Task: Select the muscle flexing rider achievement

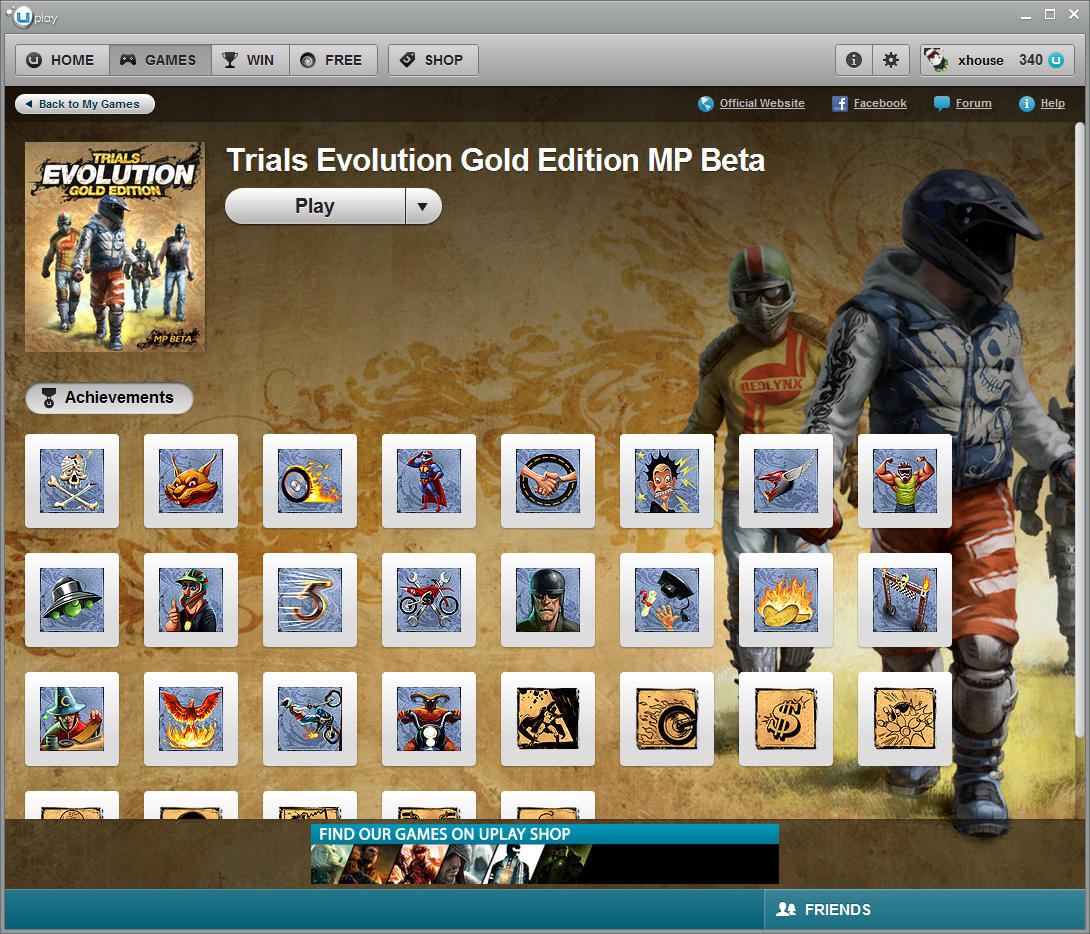Action: (904, 481)
